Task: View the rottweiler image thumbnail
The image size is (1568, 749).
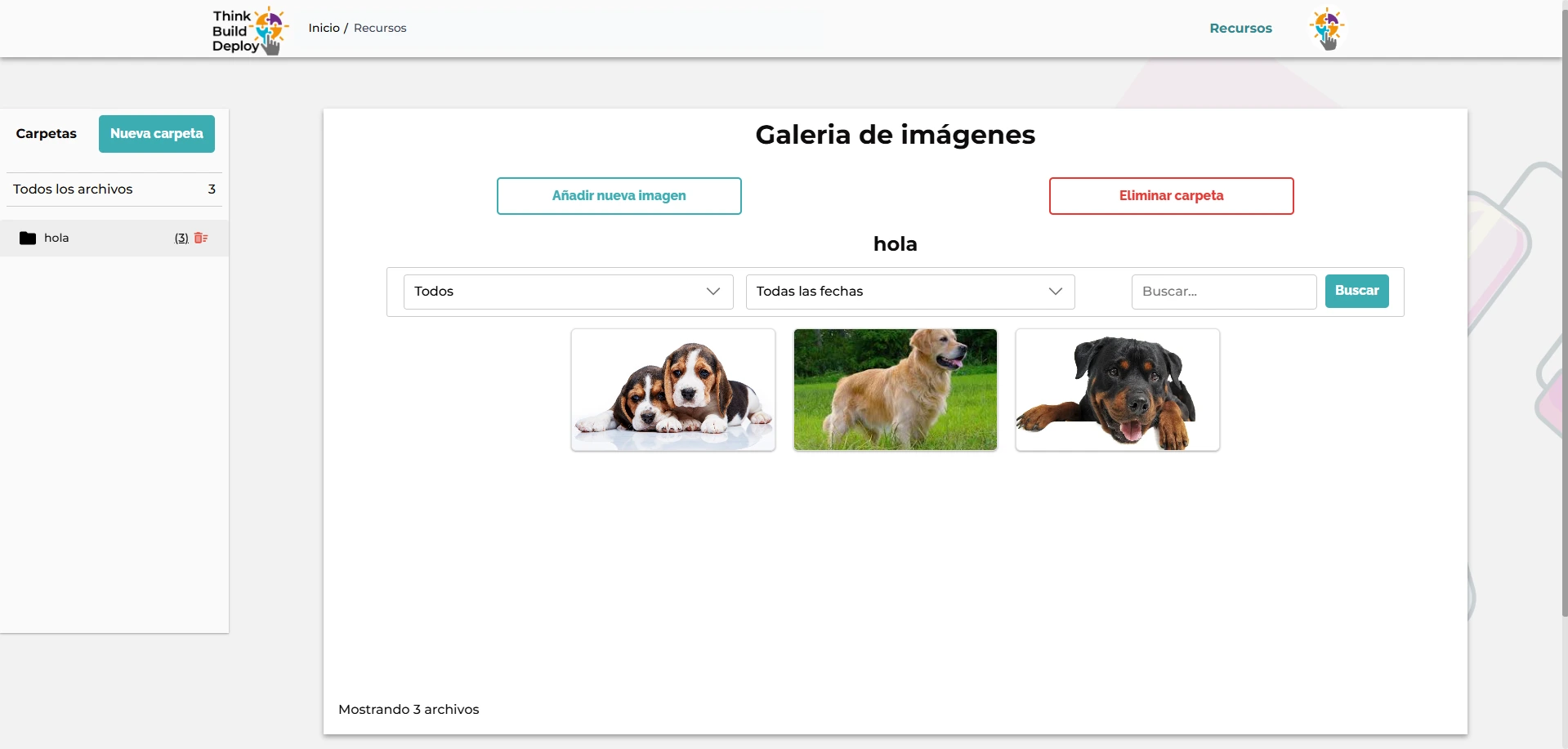Action: pos(1117,390)
